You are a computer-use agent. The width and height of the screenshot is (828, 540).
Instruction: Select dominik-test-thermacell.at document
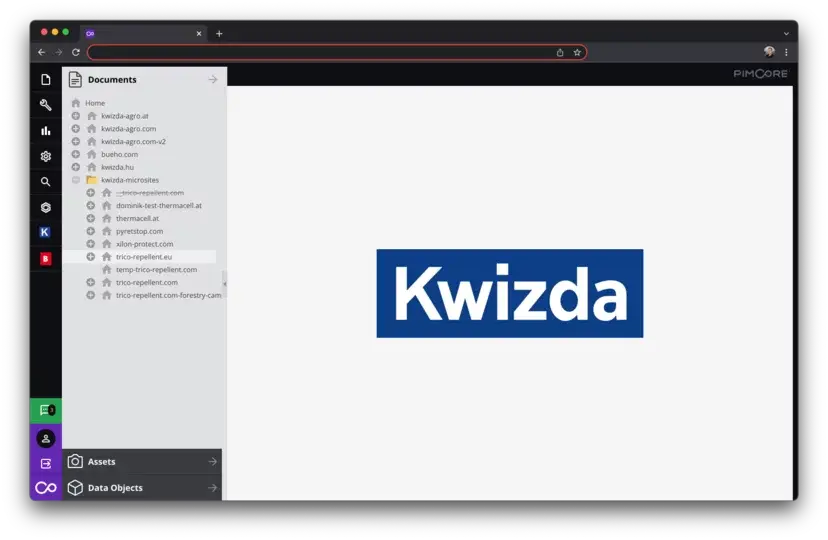(159, 205)
